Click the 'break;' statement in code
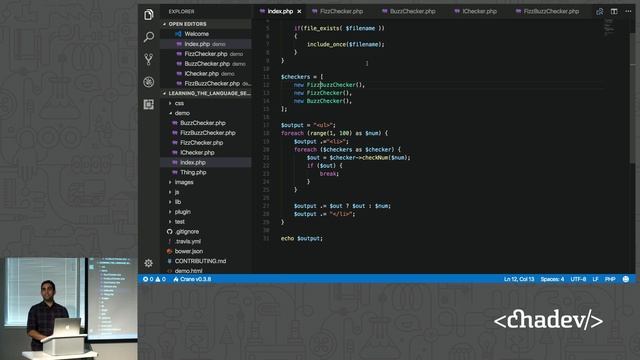The image size is (640, 360). coord(329,174)
